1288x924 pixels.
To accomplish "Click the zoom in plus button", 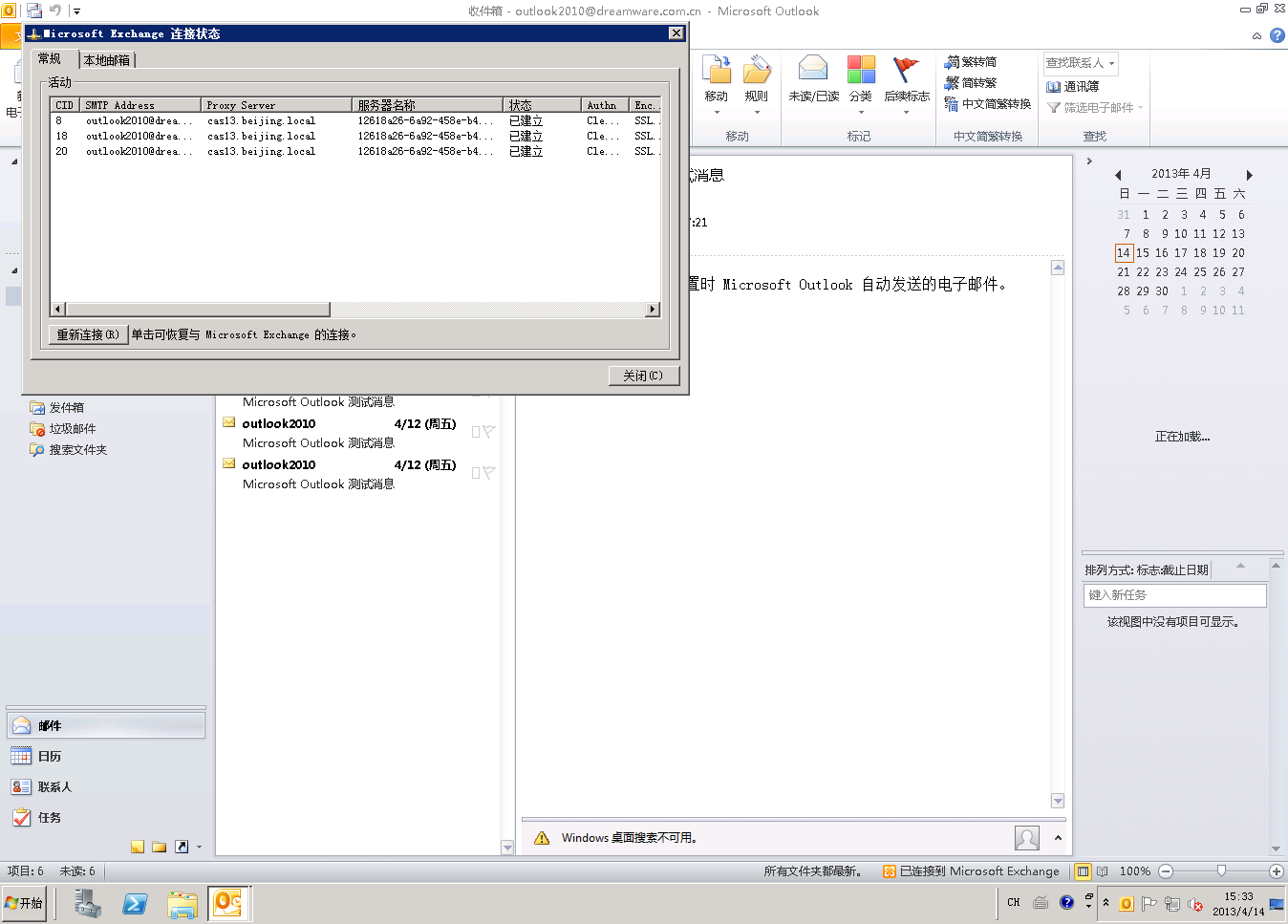I will [x=1277, y=871].
